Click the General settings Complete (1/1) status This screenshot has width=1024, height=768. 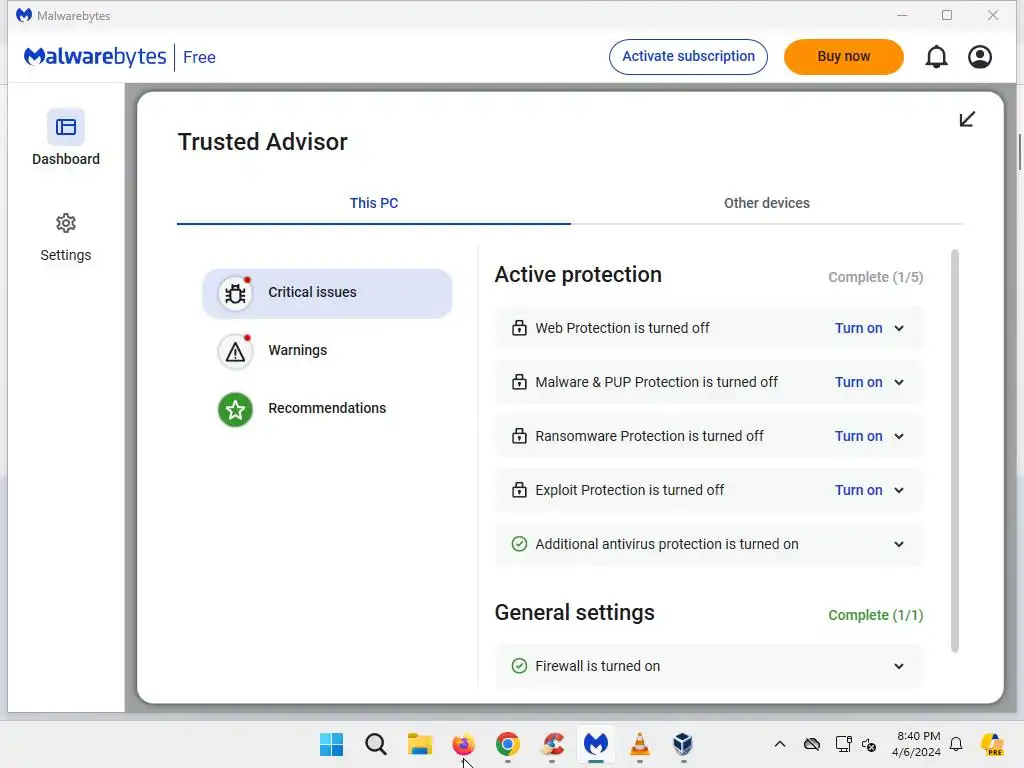pos(876,615)
